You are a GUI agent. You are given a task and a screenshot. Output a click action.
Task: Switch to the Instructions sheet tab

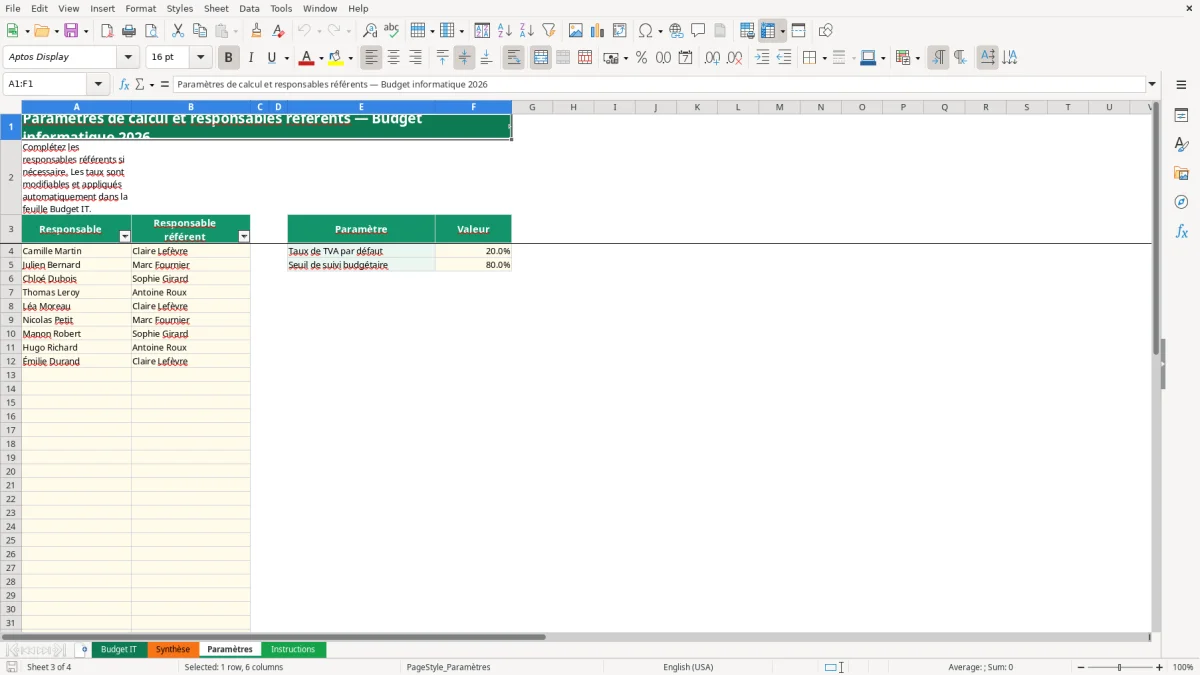(x=293, y=649)
